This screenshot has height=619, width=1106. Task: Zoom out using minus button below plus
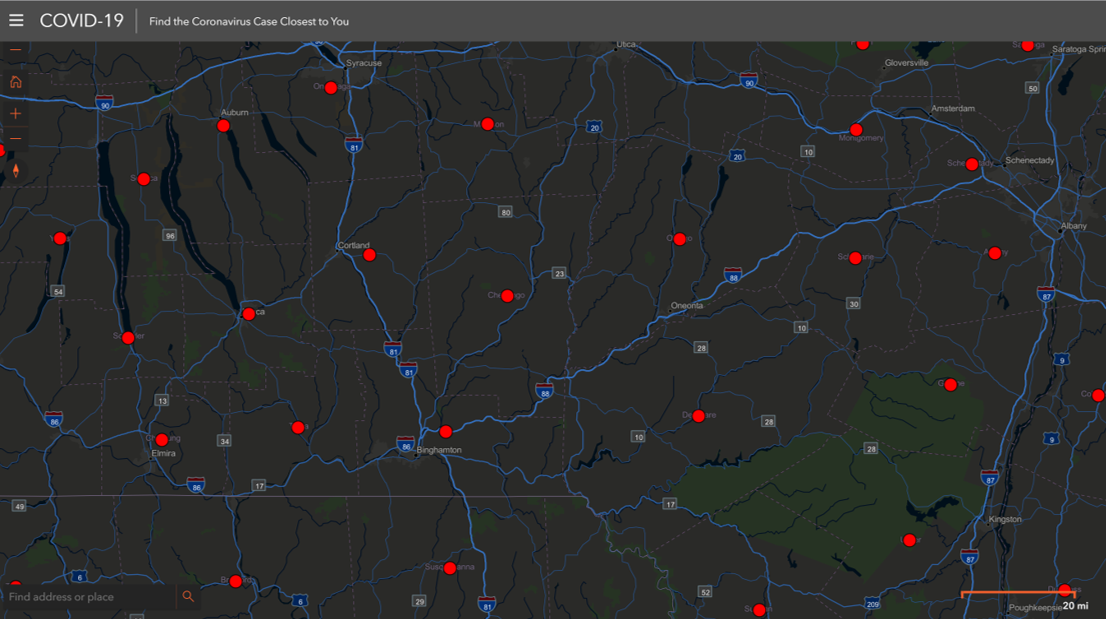point(15,139)
